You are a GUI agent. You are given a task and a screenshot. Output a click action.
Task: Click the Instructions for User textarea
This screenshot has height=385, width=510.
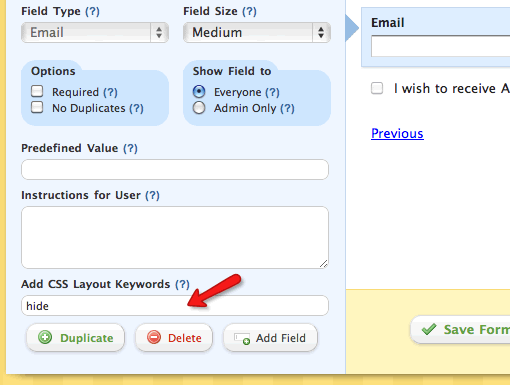click(x=175, y=237)
